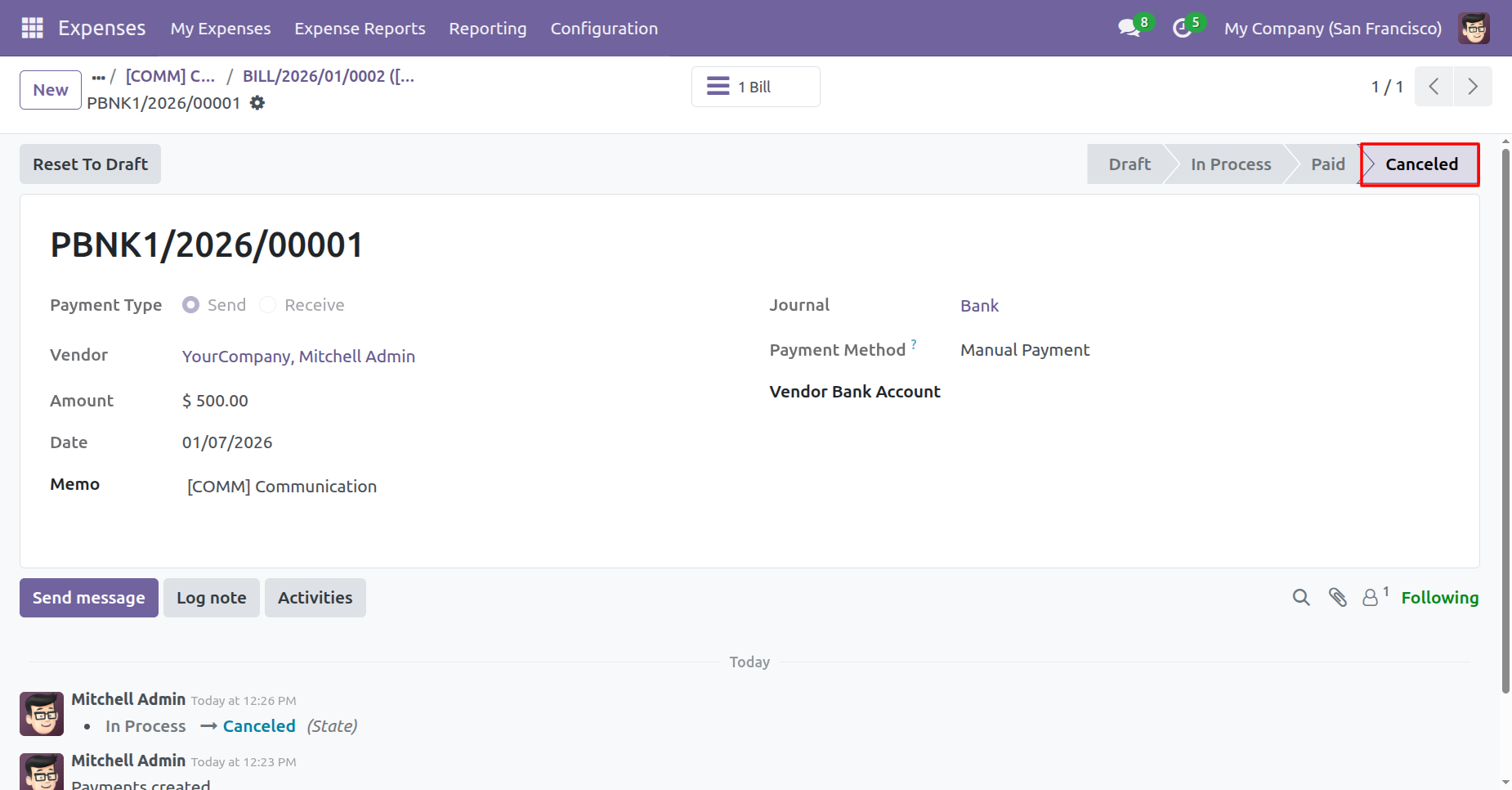Select the Receive payment type radio
Viewport: 1512px width, 790px height.
coord(268,305)
